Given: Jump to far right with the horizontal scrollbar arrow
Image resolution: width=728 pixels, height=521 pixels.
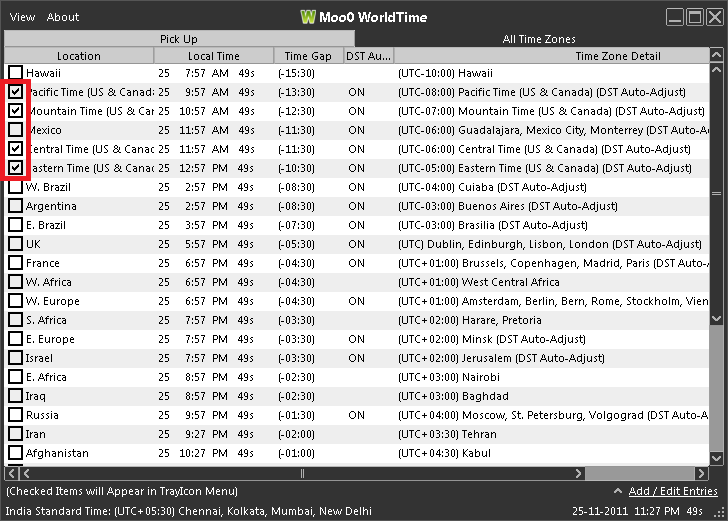Looking at the screenshot, I should coord(702,473).
